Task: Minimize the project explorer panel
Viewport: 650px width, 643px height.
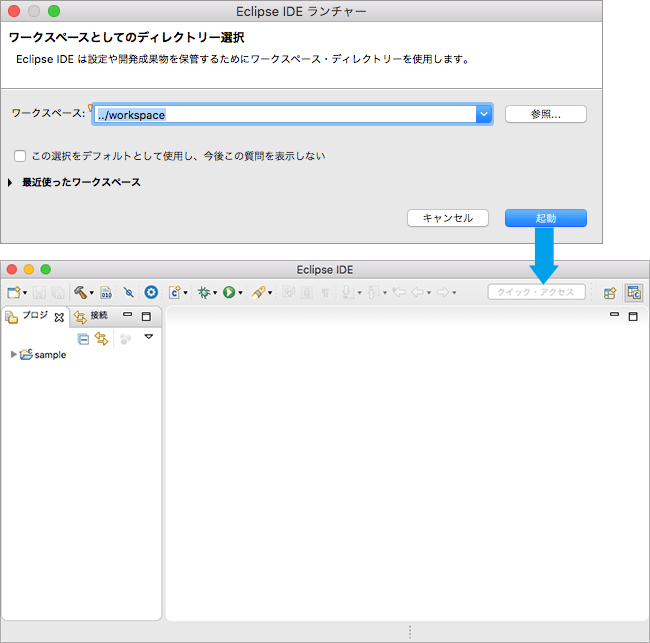Action: point(128,315)
